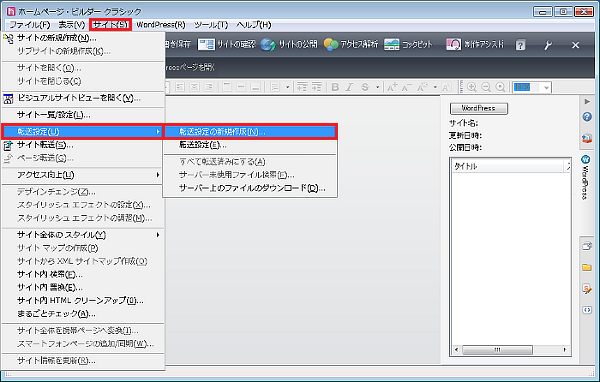The height and width of the screenshot is (382, 600).
Task: Click the タイトル column header
Action: coord(508,166)
